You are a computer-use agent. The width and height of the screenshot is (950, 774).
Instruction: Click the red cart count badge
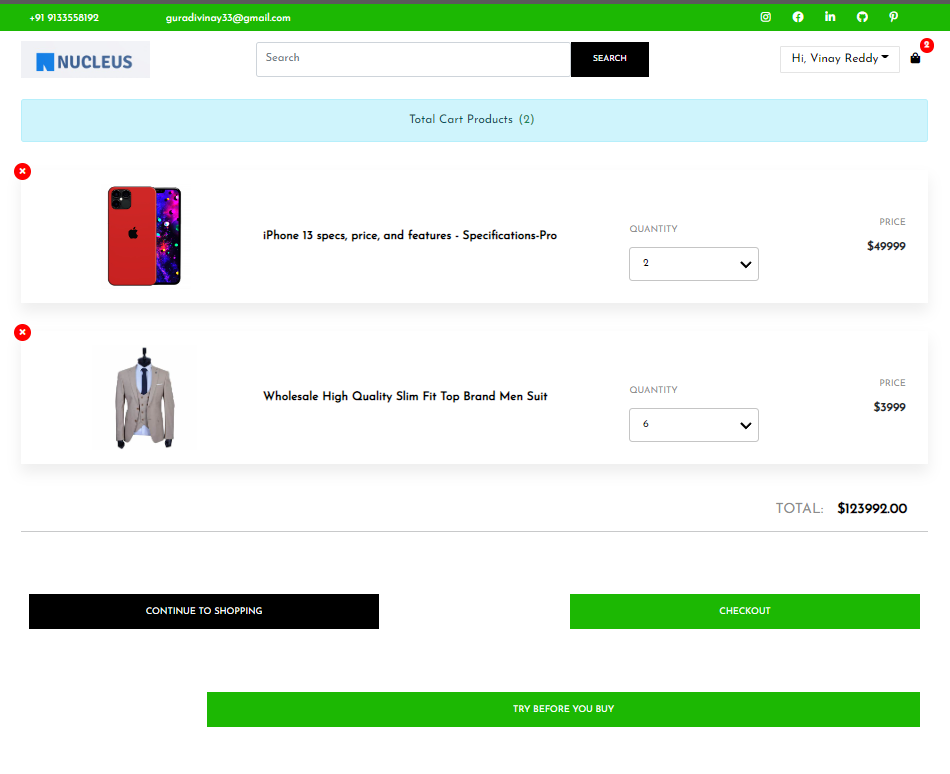click(926, 45)
